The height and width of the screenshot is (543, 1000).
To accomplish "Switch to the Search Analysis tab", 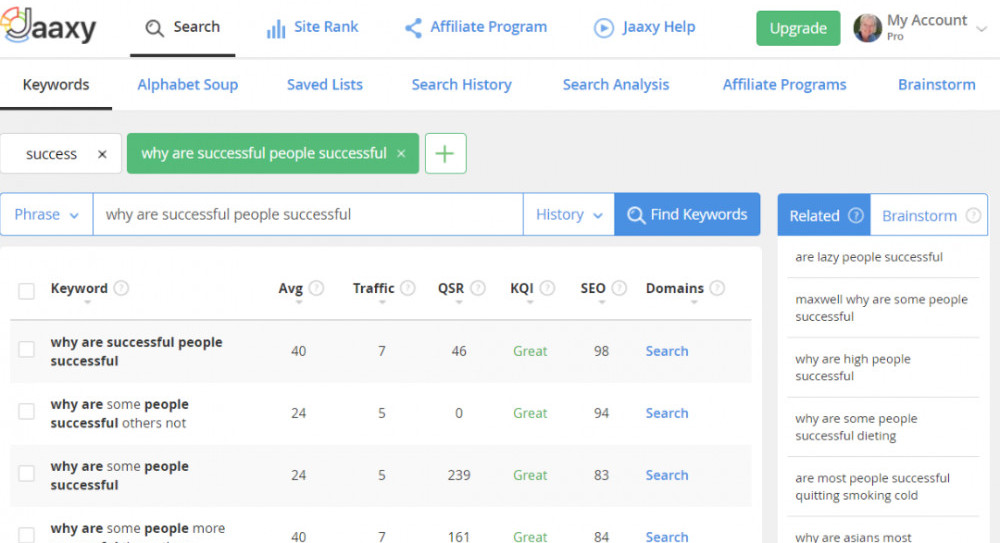I will point(616,84).
